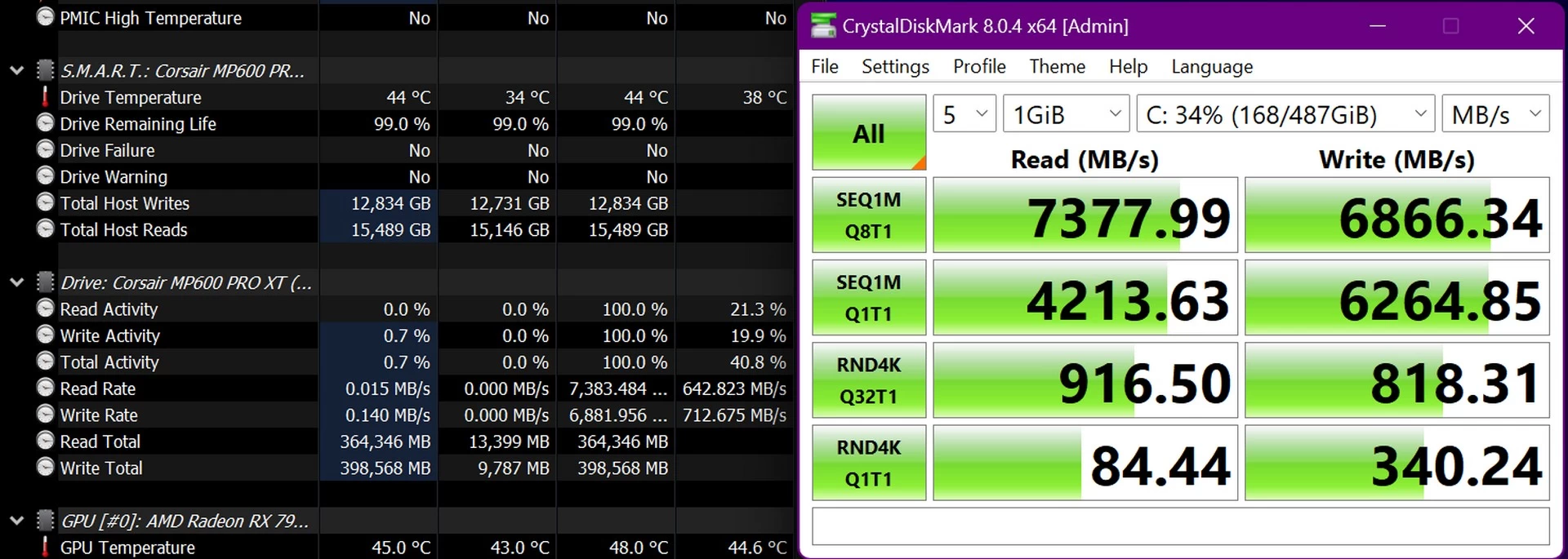This screenshot has height=559, width=1568.
Task: Click the Drive Corsair MP600 PRO XT chip icon
Action: [x=46, y=282]
